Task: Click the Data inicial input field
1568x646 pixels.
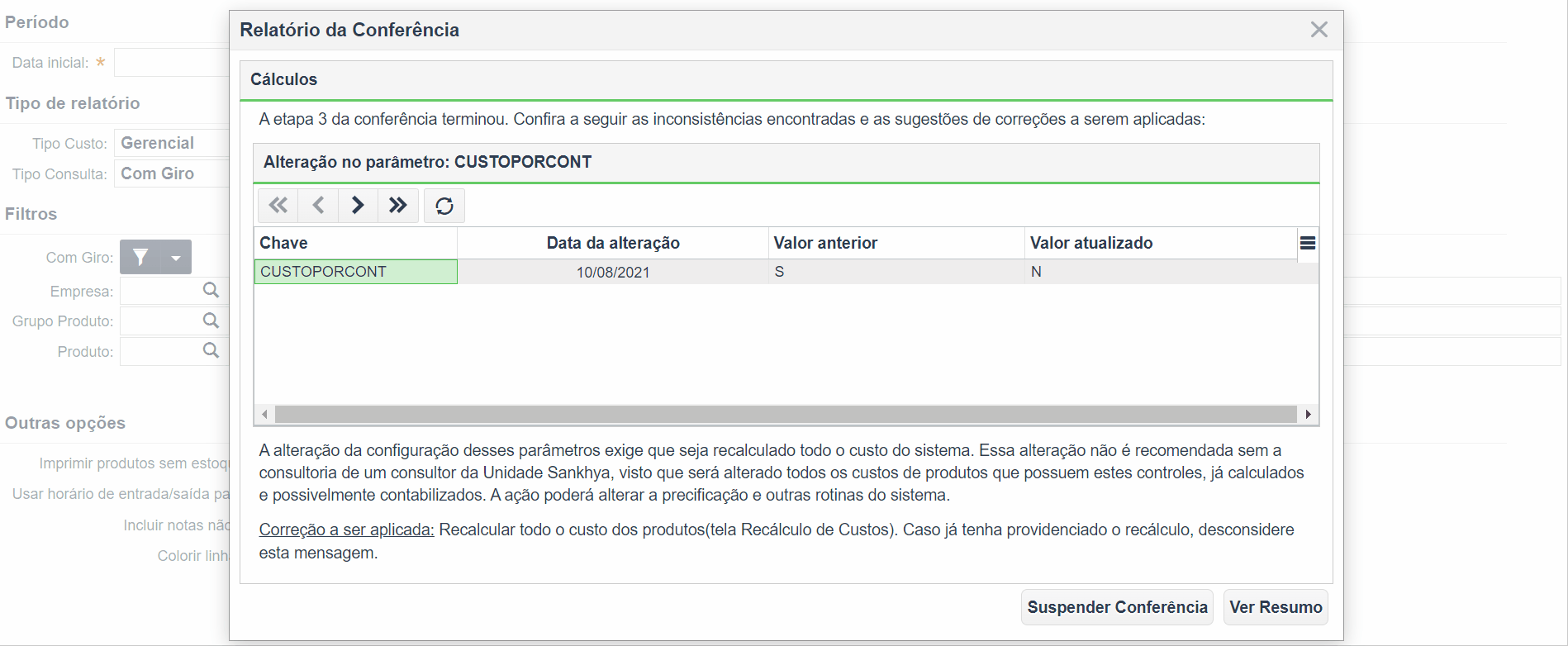Action: pyautogui.click(x=172, y=63)
